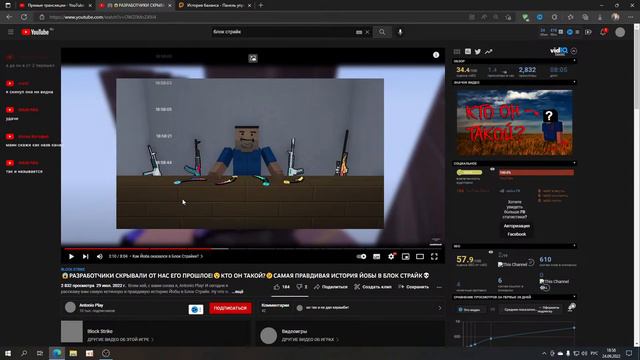Open the account avatar menu
Image resolution: width=640 pixels, height=360 pixels.
coord(620,32)
